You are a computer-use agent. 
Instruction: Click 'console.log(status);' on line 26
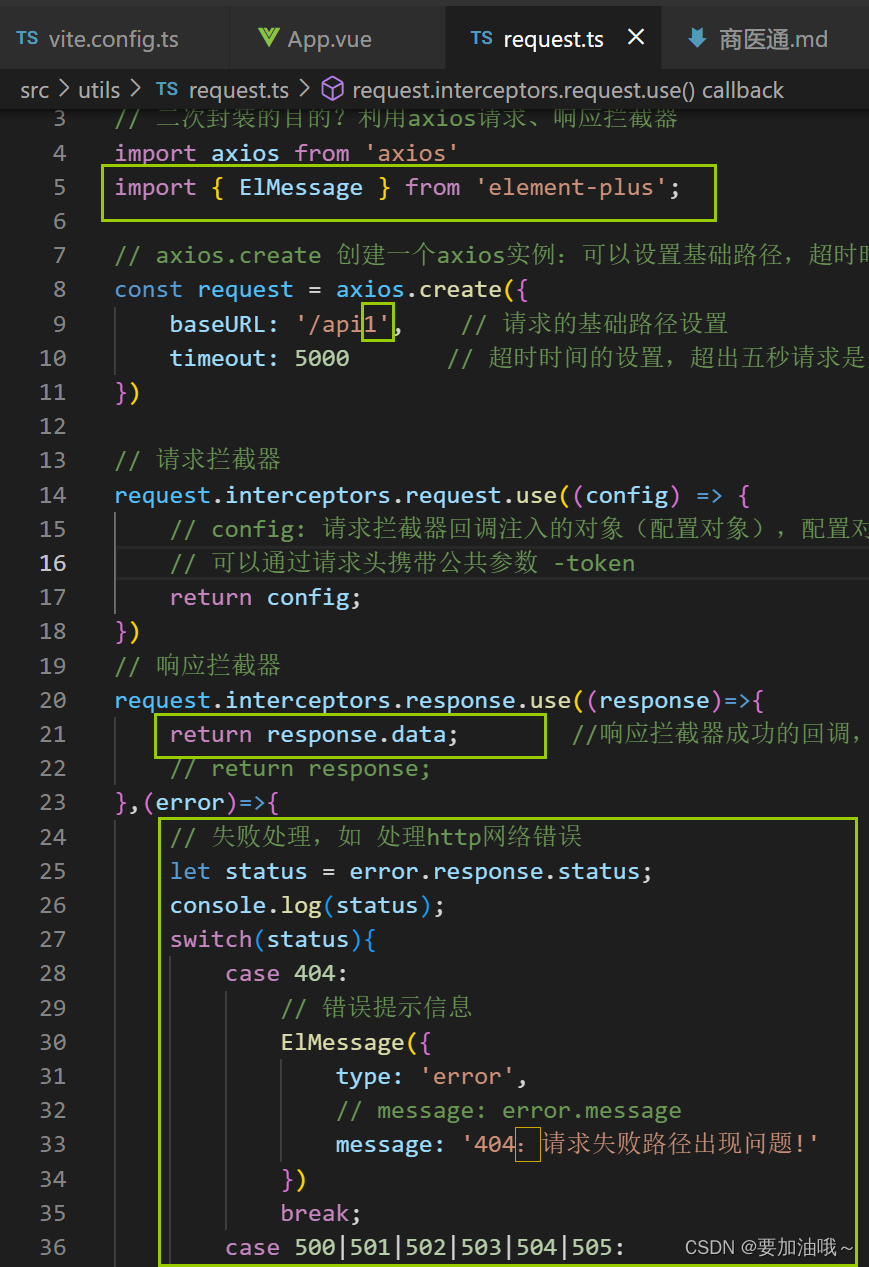click(307, 905)
